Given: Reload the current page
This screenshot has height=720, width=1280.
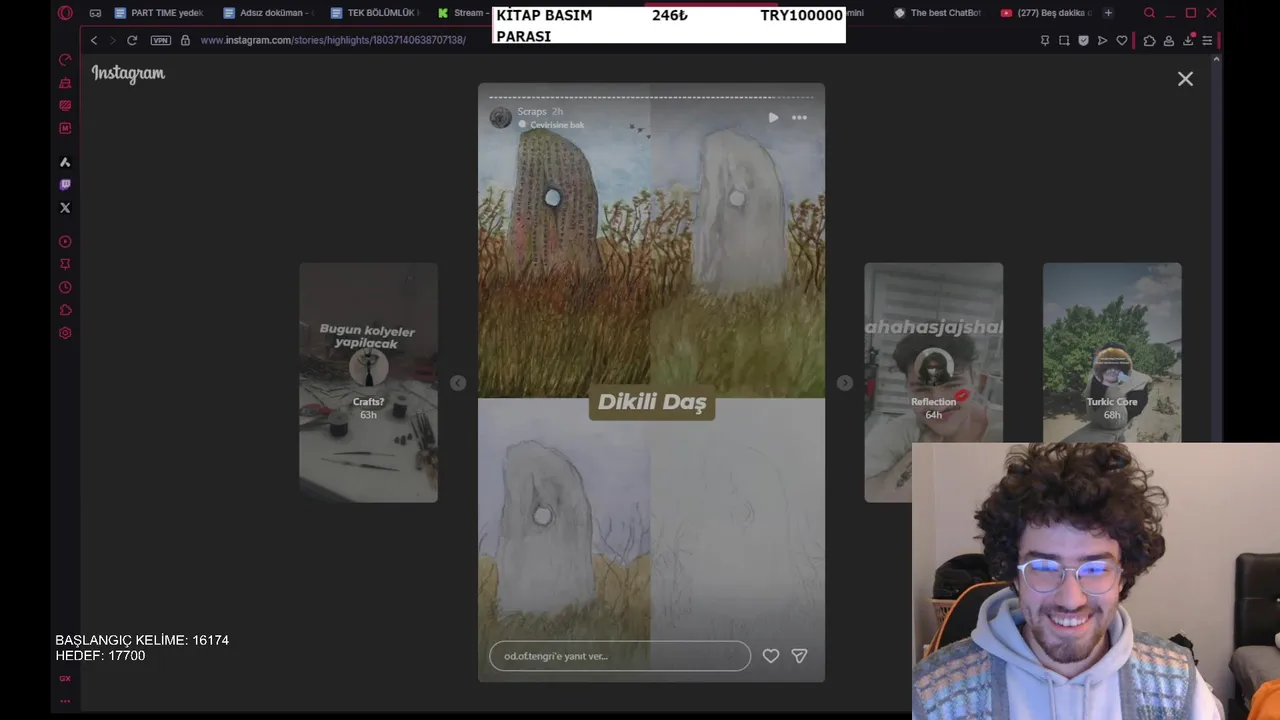Looking at the screenshot, I should pyautogui.click(x=131, y=40).
